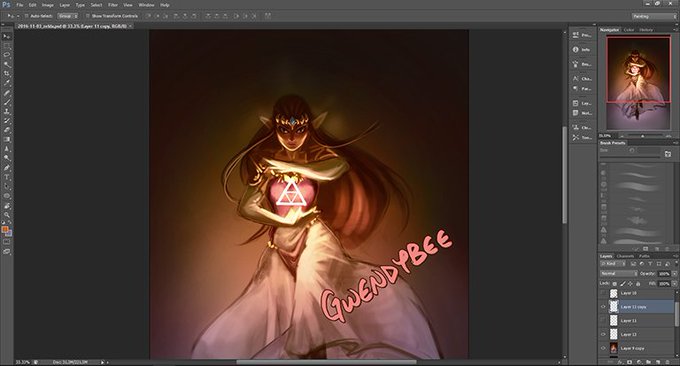The height and width of the screenshot is (366, 680).
Task: Select the Eyedropper tool
Action: click(7, 82)
